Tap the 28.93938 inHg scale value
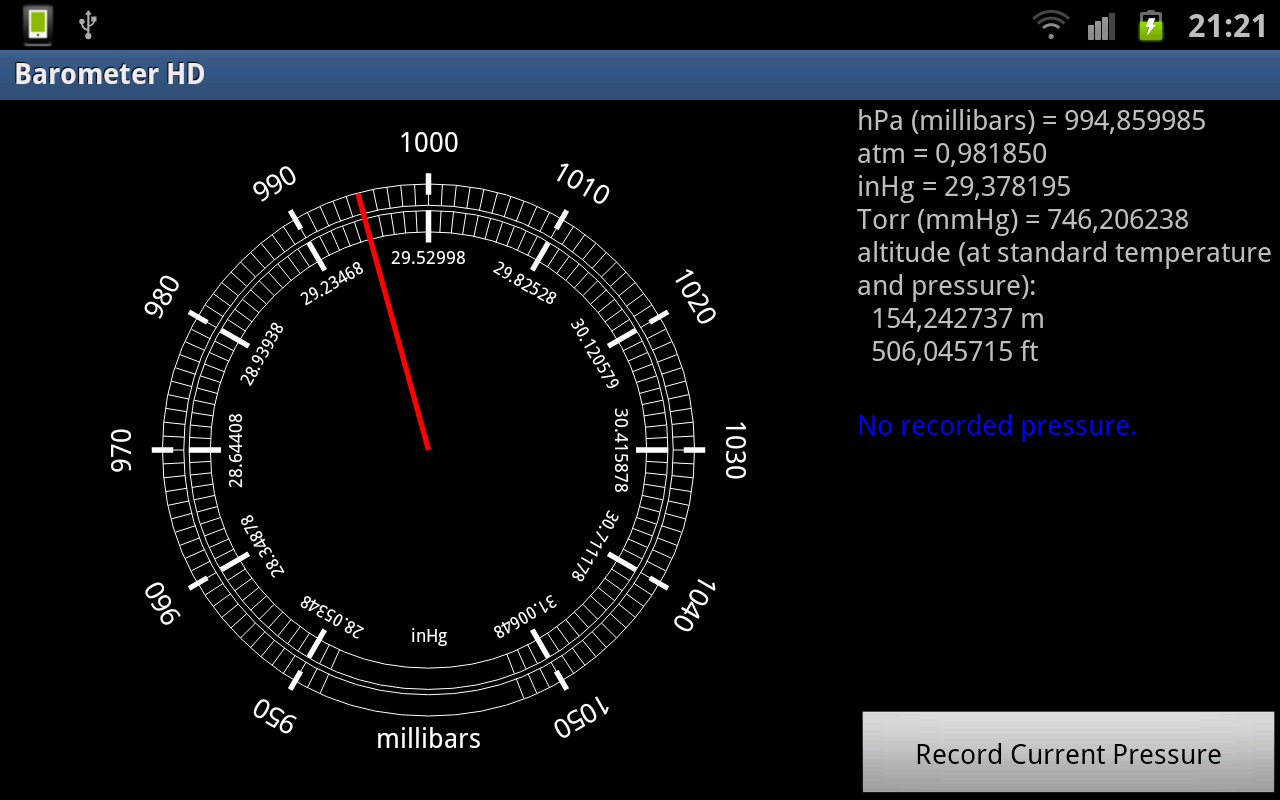 pyautogui.click(x=262, y=354)
